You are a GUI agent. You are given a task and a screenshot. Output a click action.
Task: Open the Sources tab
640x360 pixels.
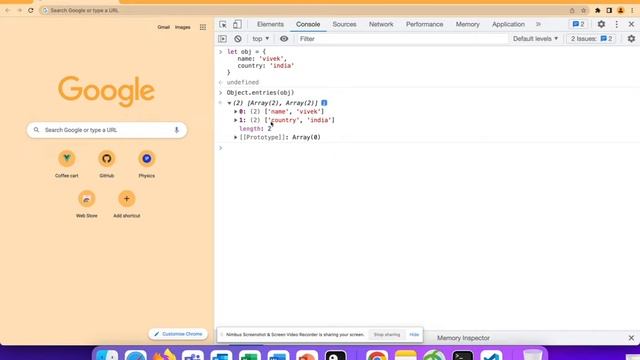344,24
